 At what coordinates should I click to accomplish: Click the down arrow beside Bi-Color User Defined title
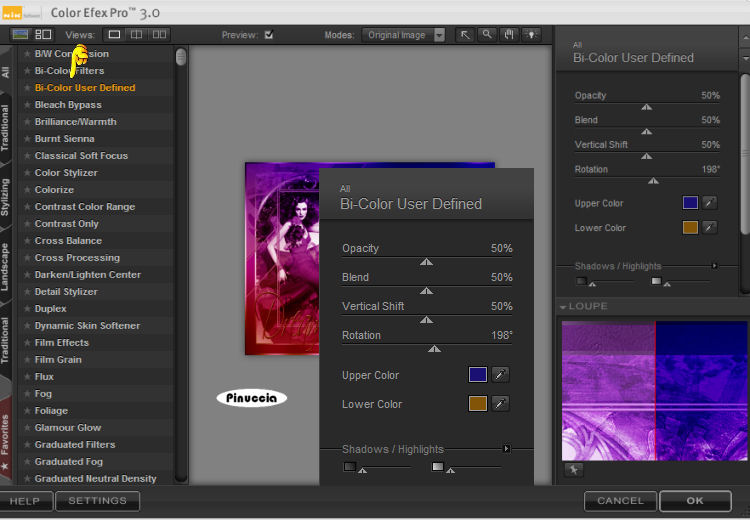(745, 58)
